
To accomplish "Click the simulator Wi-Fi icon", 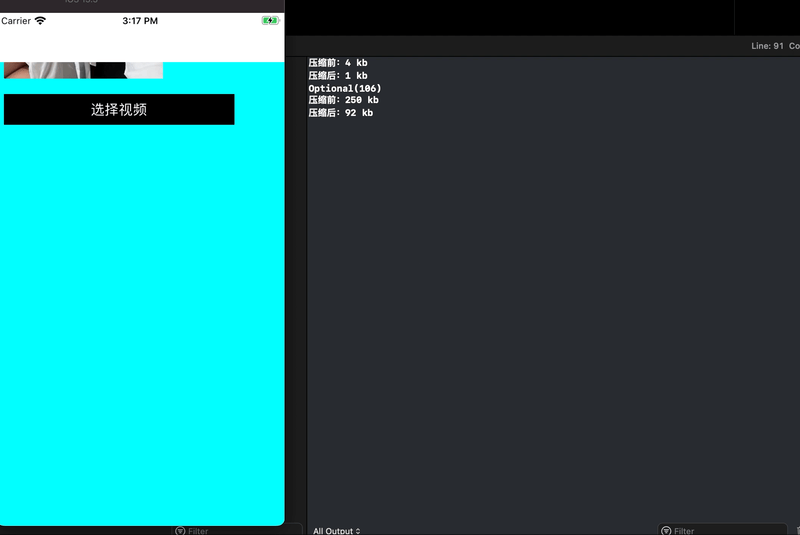I will point(40,20).
